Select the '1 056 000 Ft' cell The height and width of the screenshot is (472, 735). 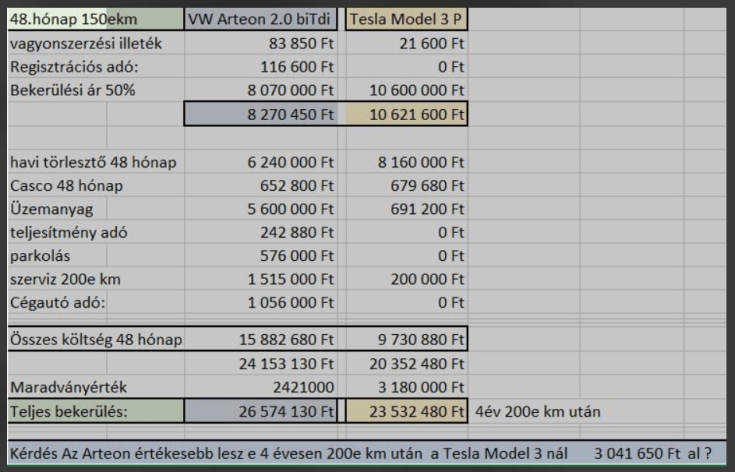click(261, 303)
